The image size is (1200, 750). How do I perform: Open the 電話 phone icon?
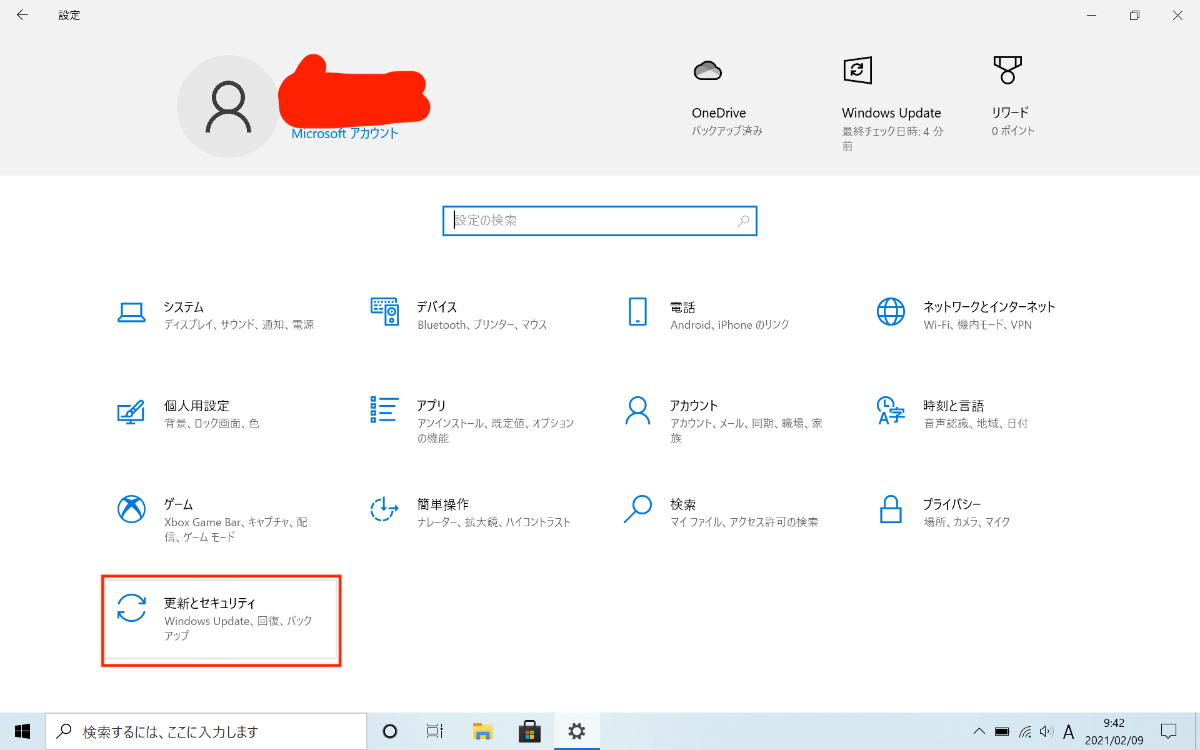click(638, 312)
